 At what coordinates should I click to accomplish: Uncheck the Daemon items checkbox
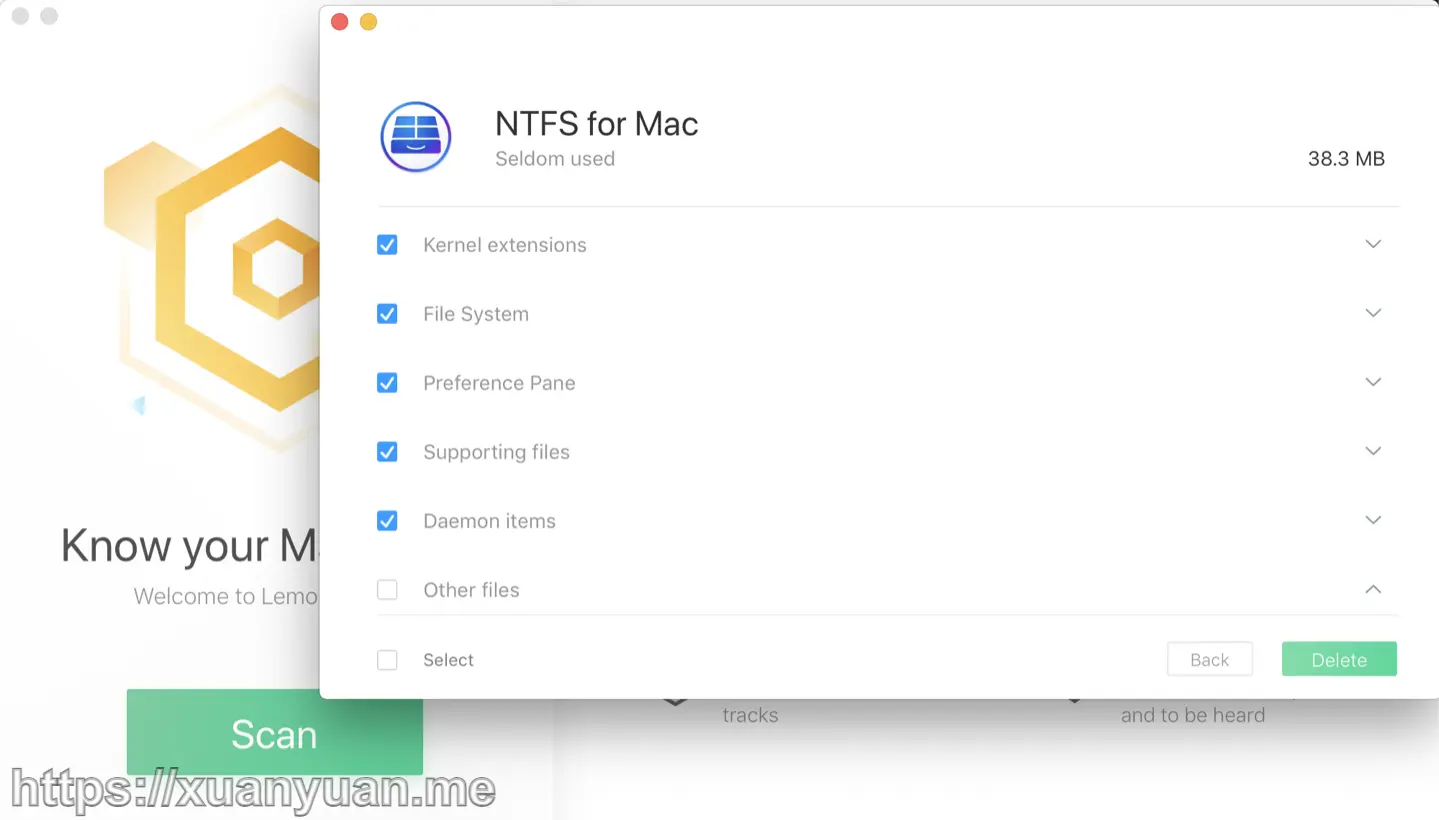pos(387,521)
